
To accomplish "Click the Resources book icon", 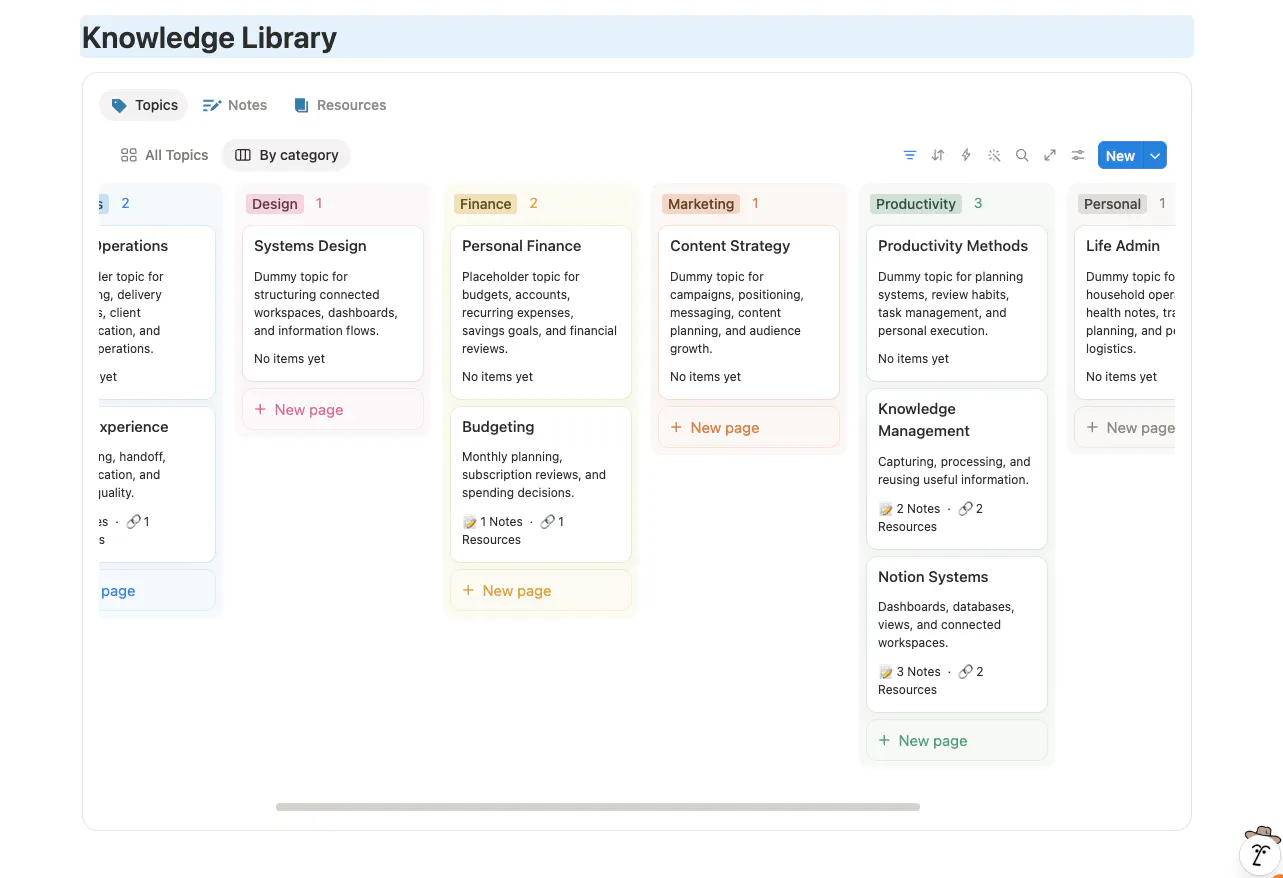I will click(x=301, y=105).
